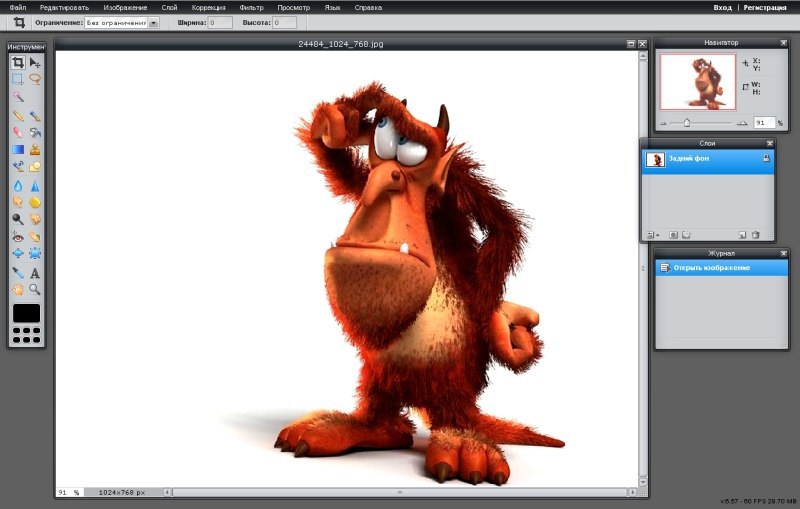Open the Слой menu
Viewport: 800px width, 509px height.
169,8
